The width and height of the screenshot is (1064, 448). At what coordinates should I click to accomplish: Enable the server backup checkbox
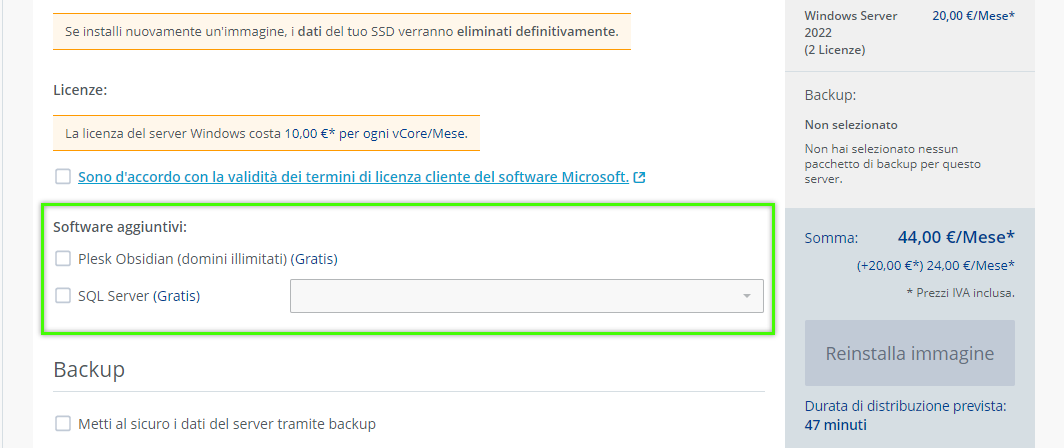[x=63, y=424]
